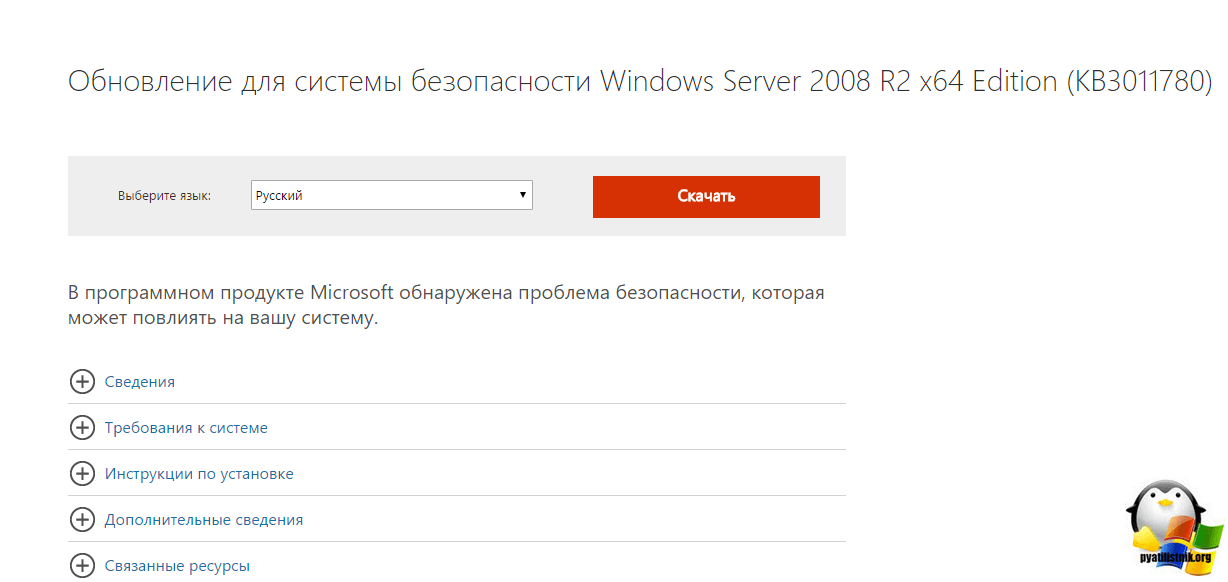Click plus icon beside Инструкции по установке

[82, 474]
